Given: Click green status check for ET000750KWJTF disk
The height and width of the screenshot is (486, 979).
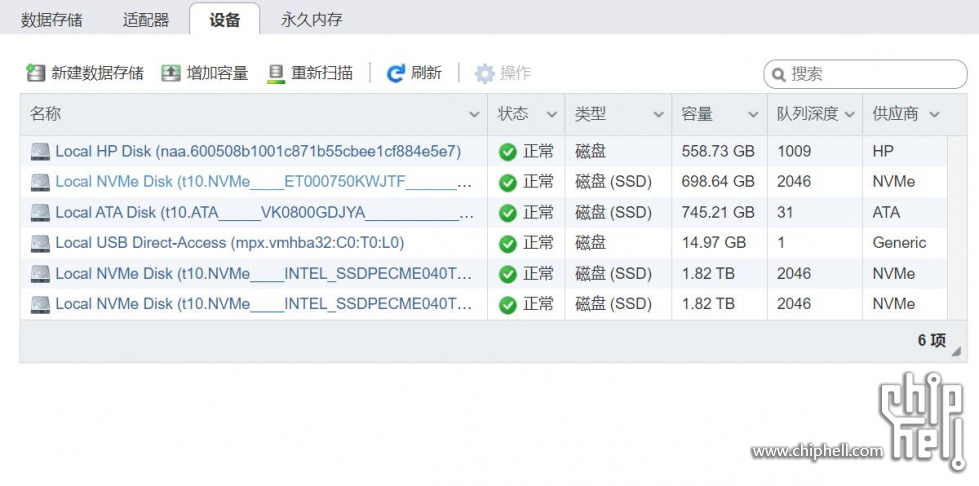Looking at the screenshot, I should [508, 182].
